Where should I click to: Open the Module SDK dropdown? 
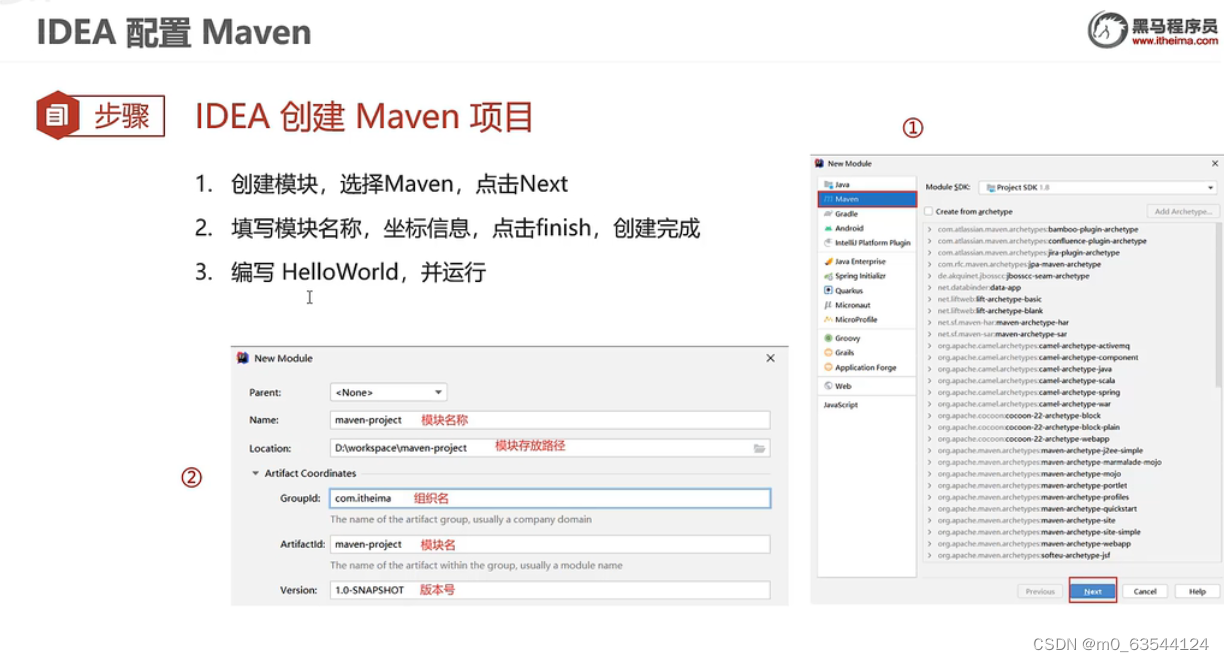click(x=1210, y=188)
